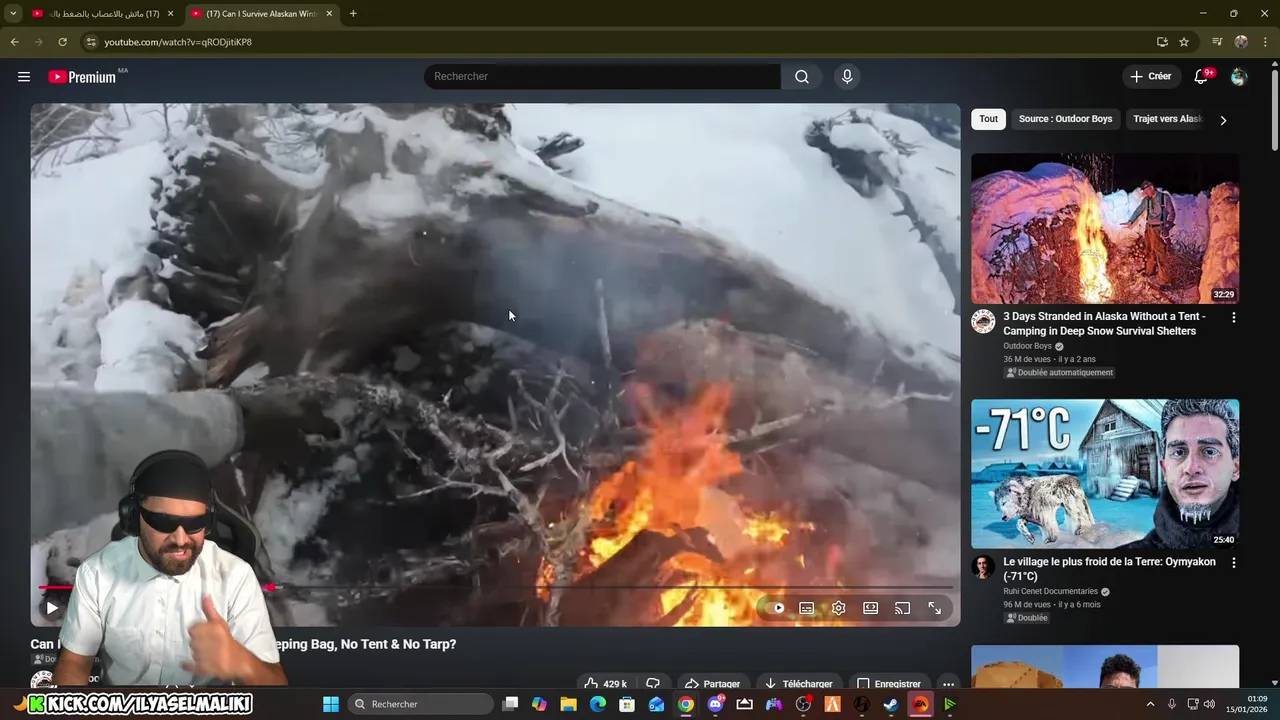
Task: Open the YouTube hamburger guide menu
Action: tap(24, 76)
